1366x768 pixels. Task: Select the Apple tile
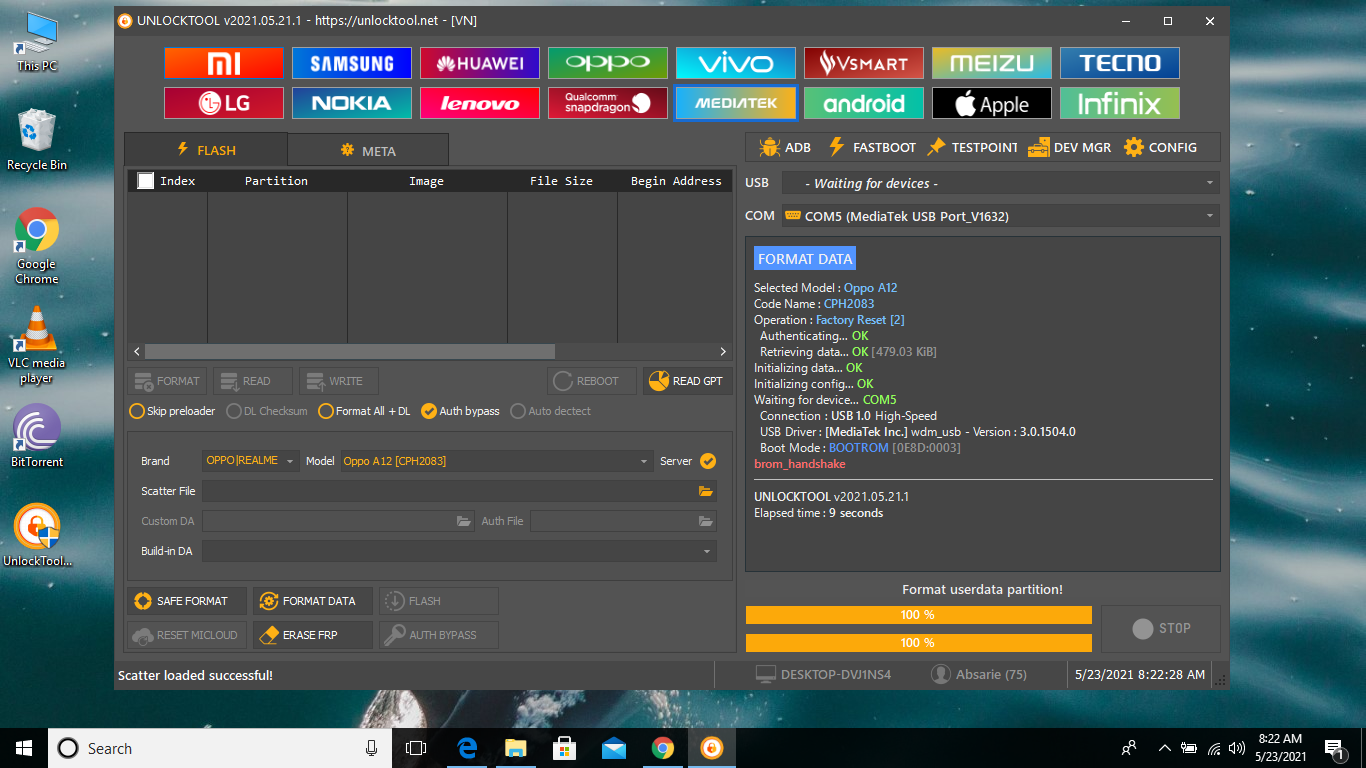coord(992,103)
